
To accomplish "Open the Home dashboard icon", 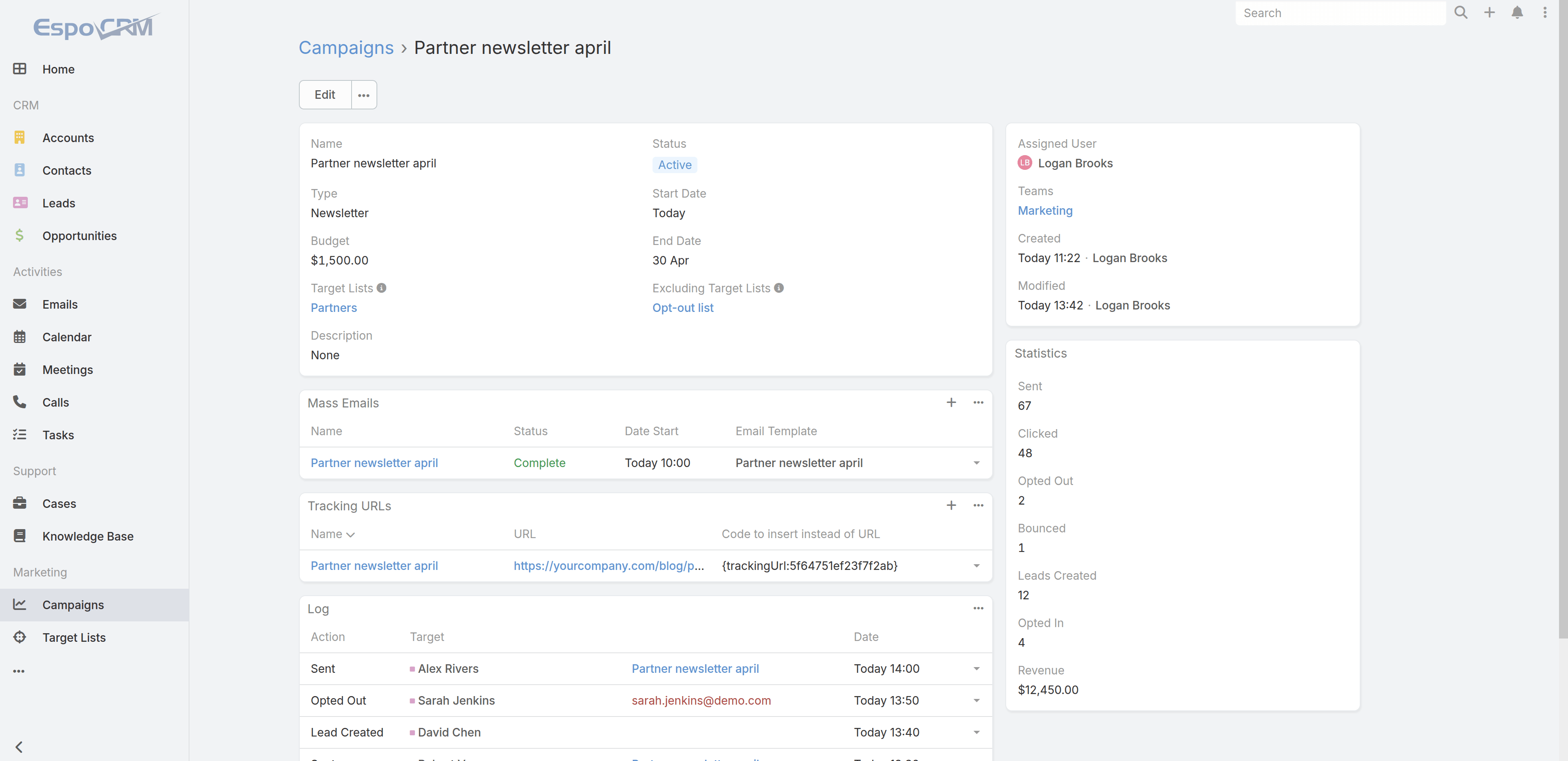I will [x=20, y=69].
